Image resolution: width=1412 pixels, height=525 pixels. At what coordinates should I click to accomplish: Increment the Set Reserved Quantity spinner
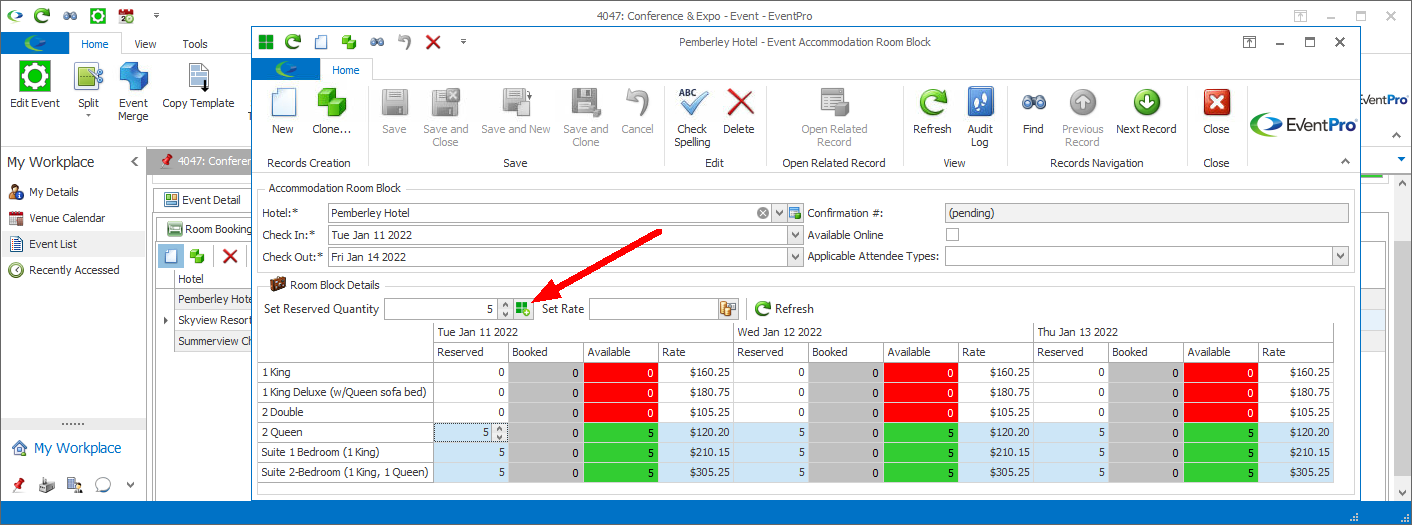(505, 304)
